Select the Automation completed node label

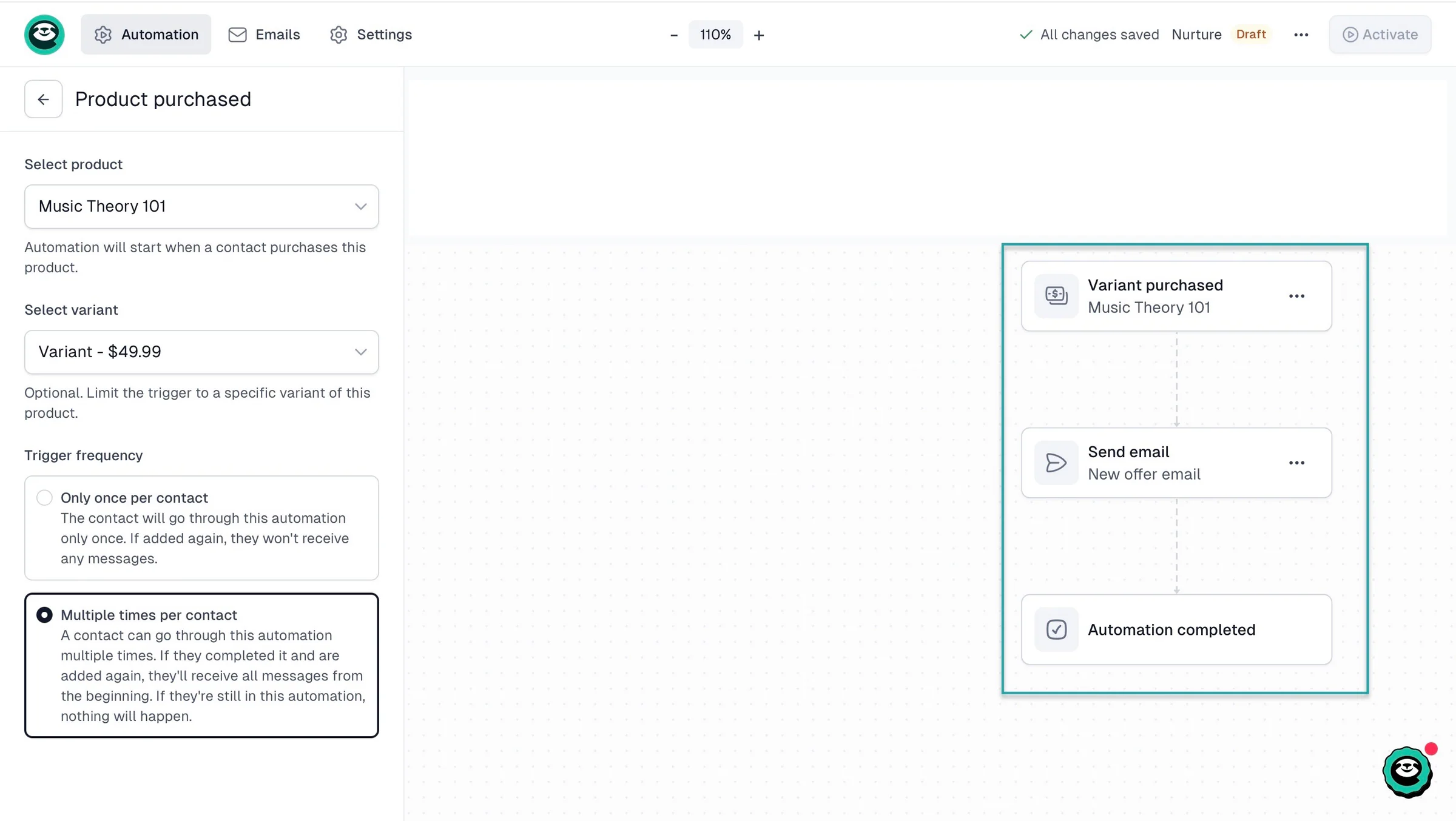coord(1171,629)
